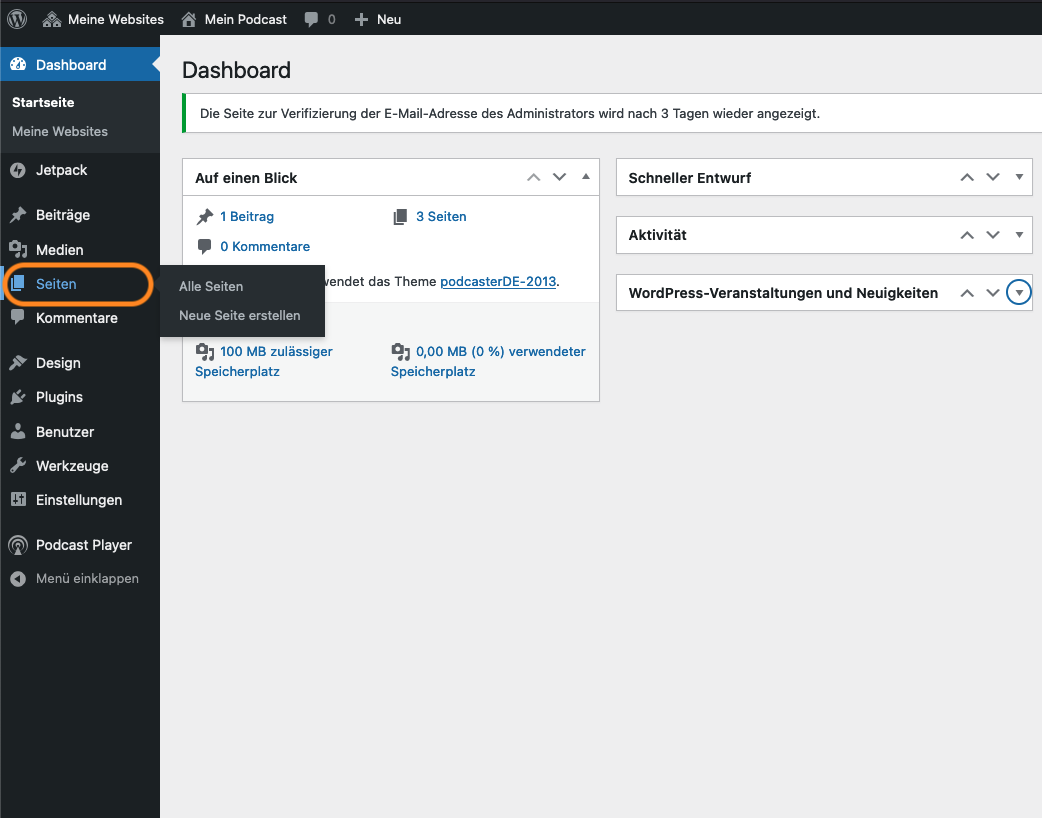1042x818 pixels.
Task: Click the Kommentare bubble icon in sidebar
Action: coord(18,317)
